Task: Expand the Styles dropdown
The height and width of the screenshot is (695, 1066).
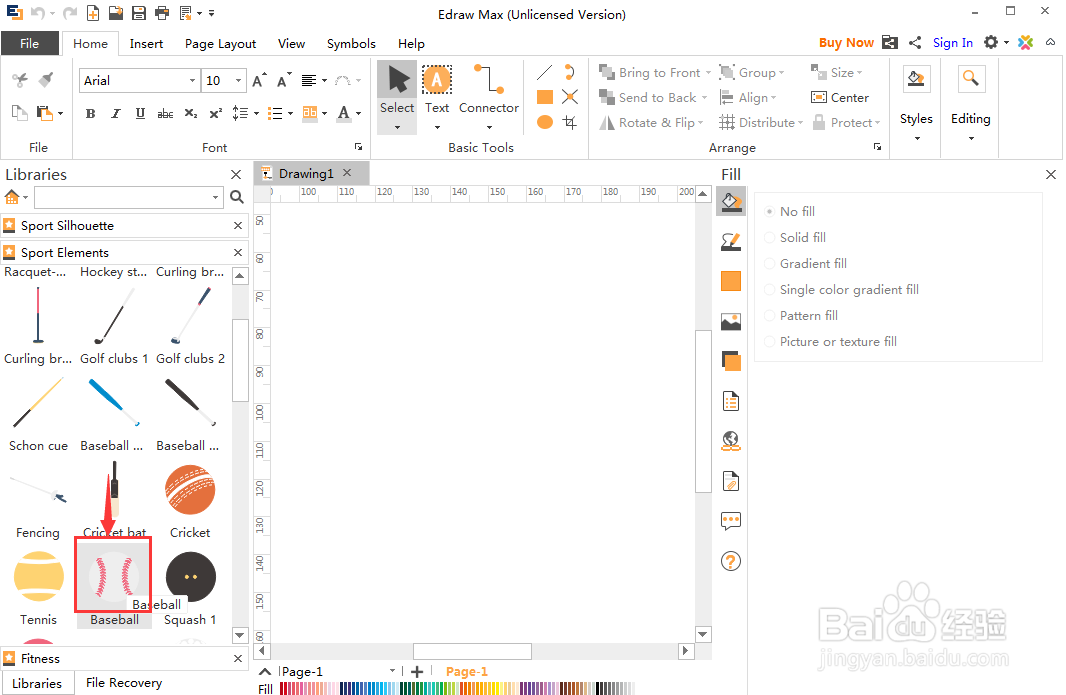Action: click(x=916, y=139)
